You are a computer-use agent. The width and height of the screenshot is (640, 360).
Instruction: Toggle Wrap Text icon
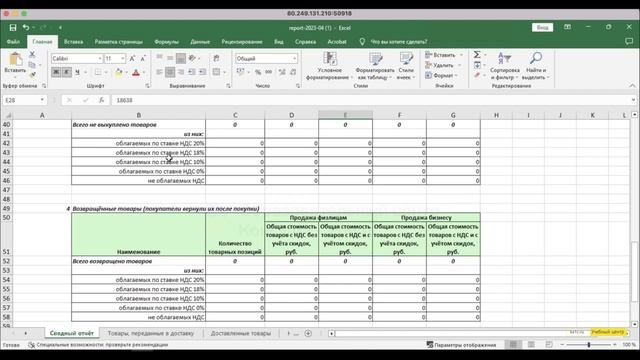pos(216,58)
